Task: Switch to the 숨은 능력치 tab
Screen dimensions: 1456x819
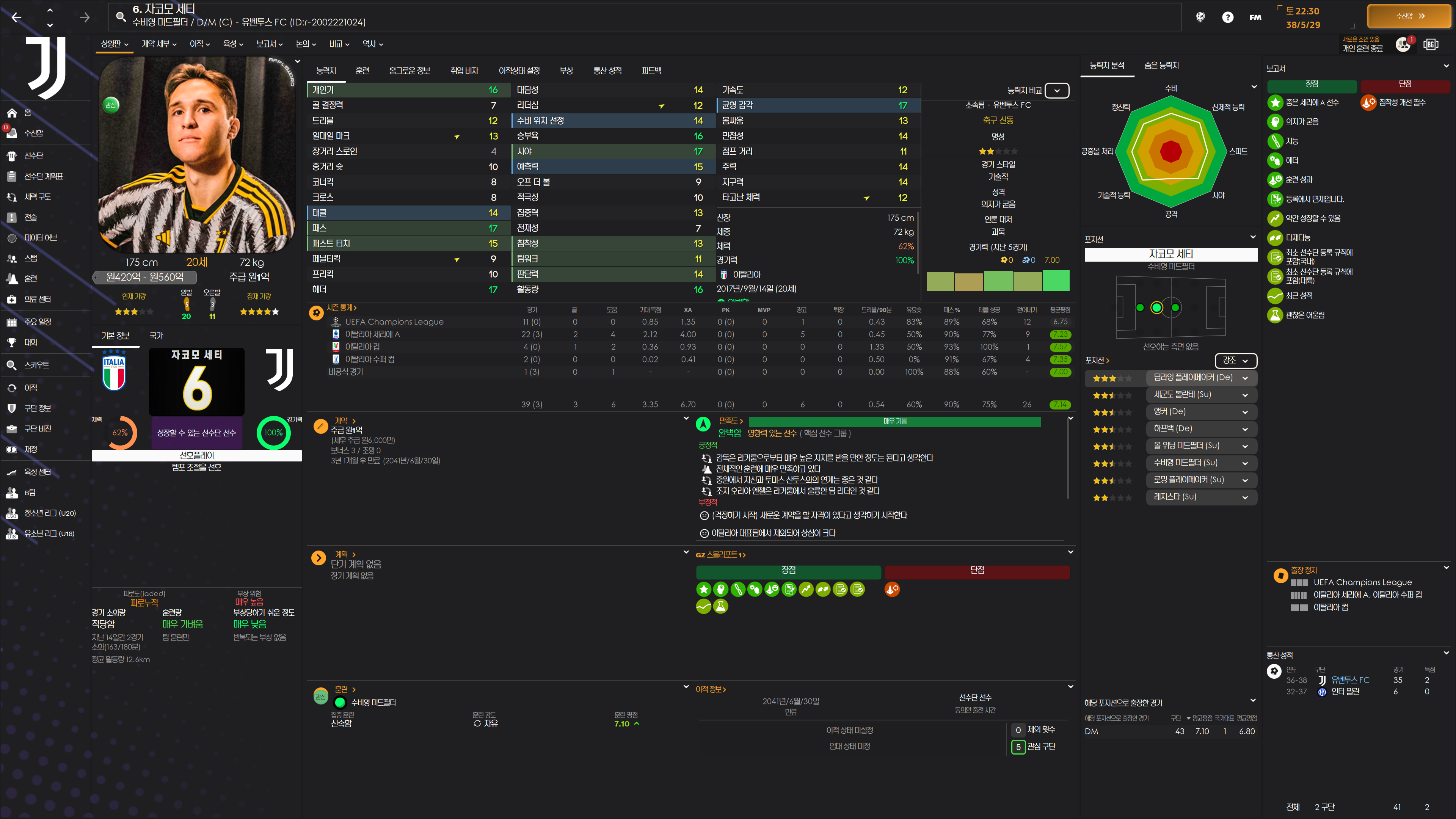Action: [x=1161, y=66]
